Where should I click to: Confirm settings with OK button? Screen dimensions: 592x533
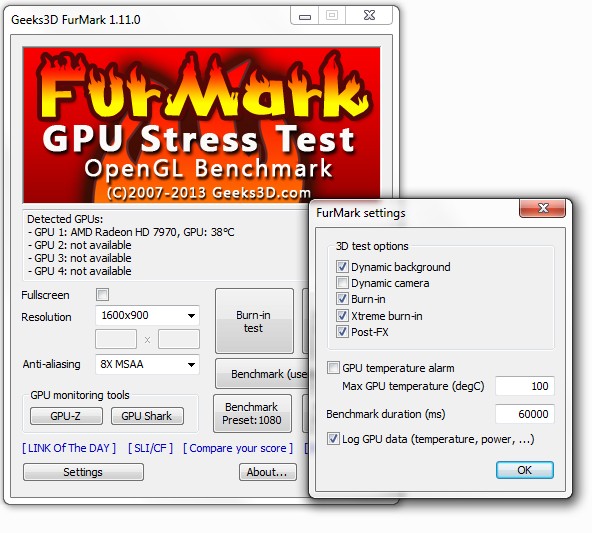[x=524, y=470]
